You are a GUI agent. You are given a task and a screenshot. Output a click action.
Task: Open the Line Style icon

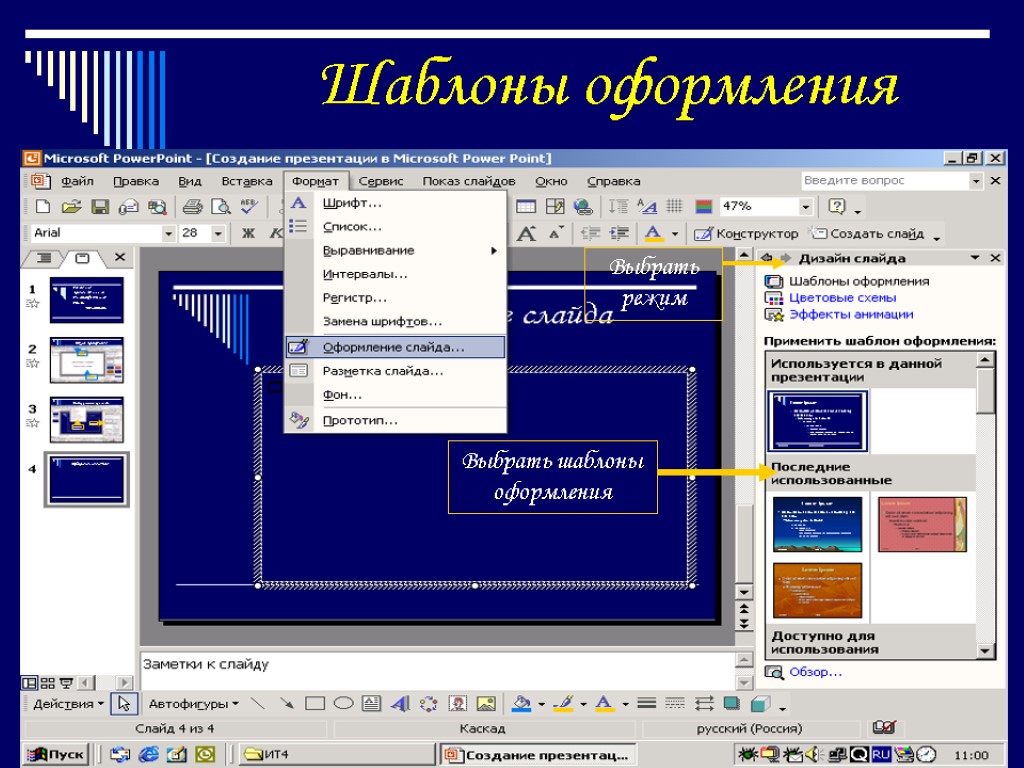(x=647, y=703)
